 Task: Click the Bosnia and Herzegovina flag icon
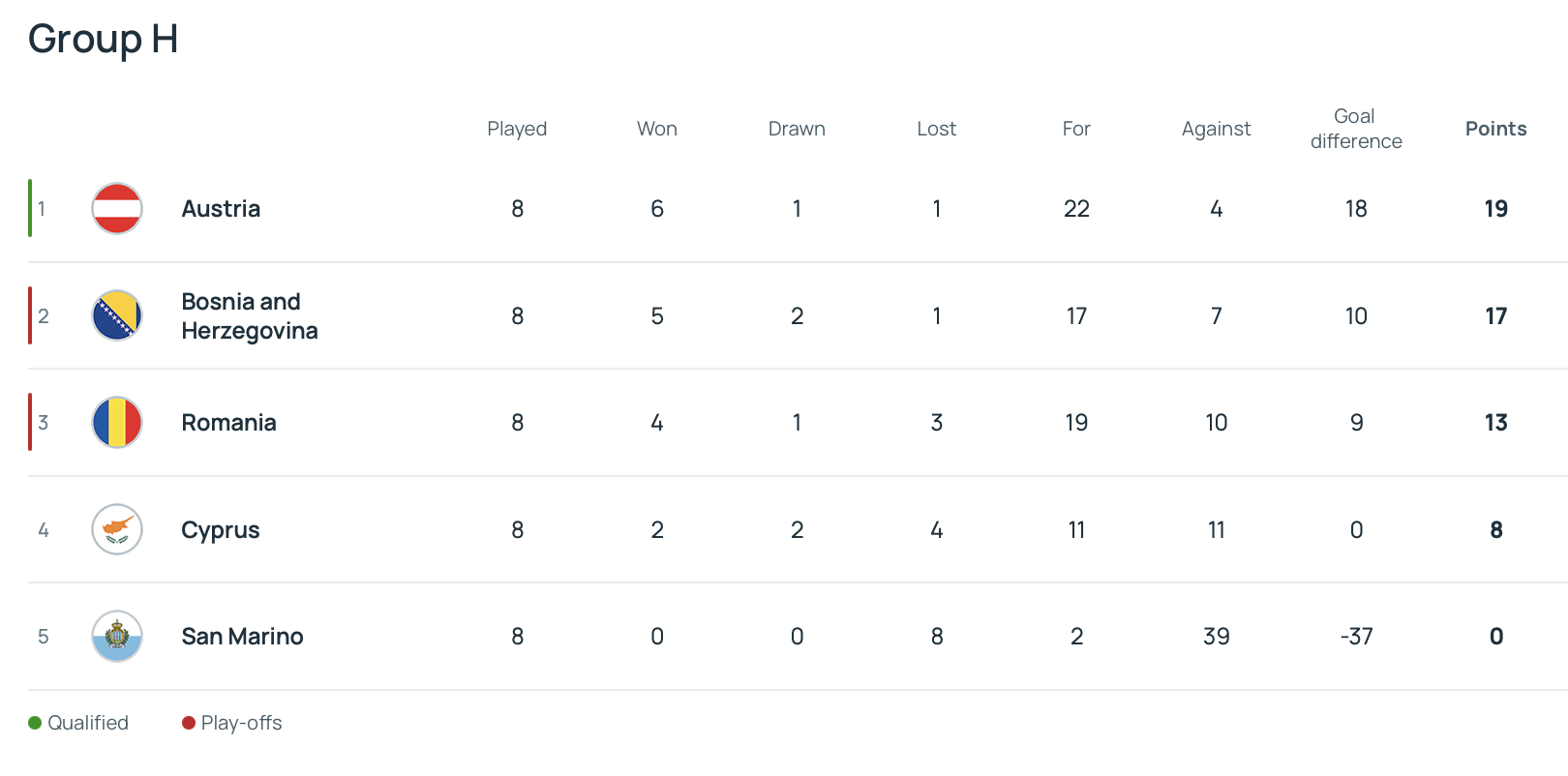[117, 315]
